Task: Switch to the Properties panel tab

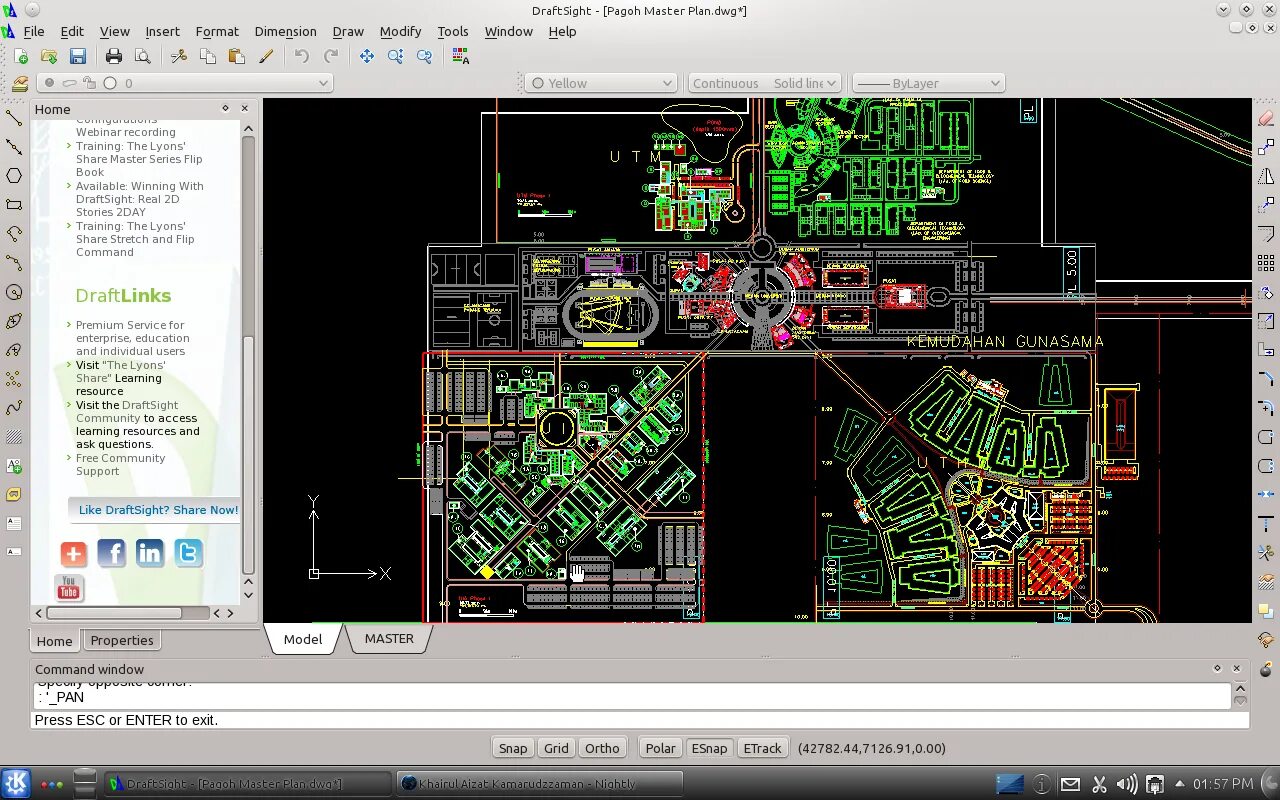Action: [x=122, y=641]
